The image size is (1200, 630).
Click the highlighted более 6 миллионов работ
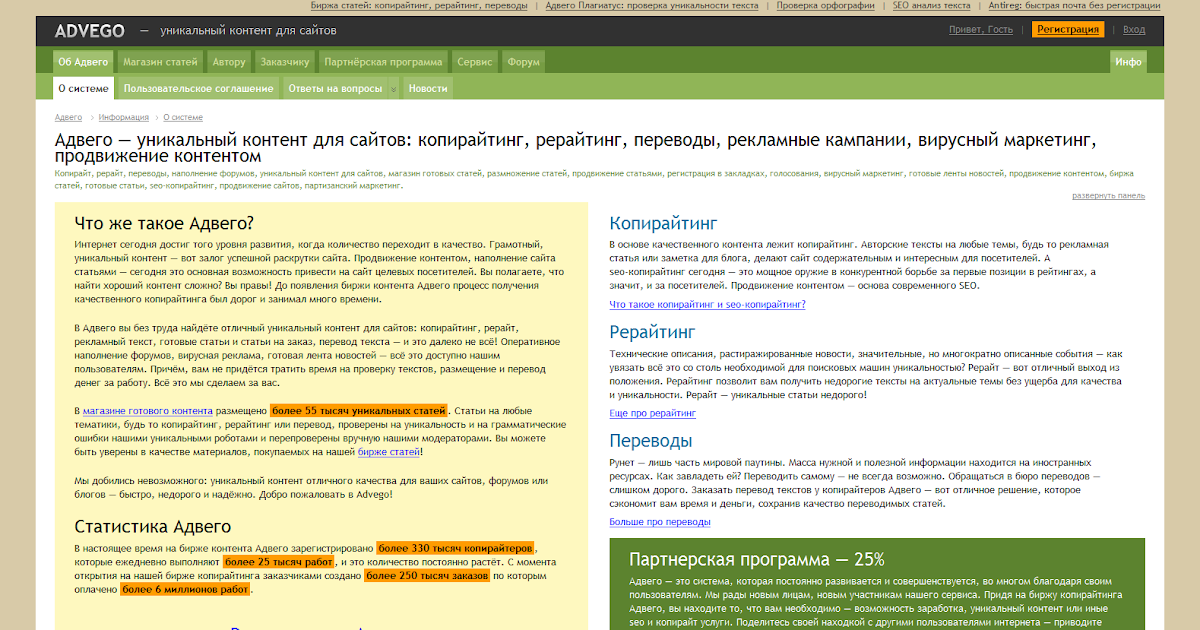click(x=185, y=590)
